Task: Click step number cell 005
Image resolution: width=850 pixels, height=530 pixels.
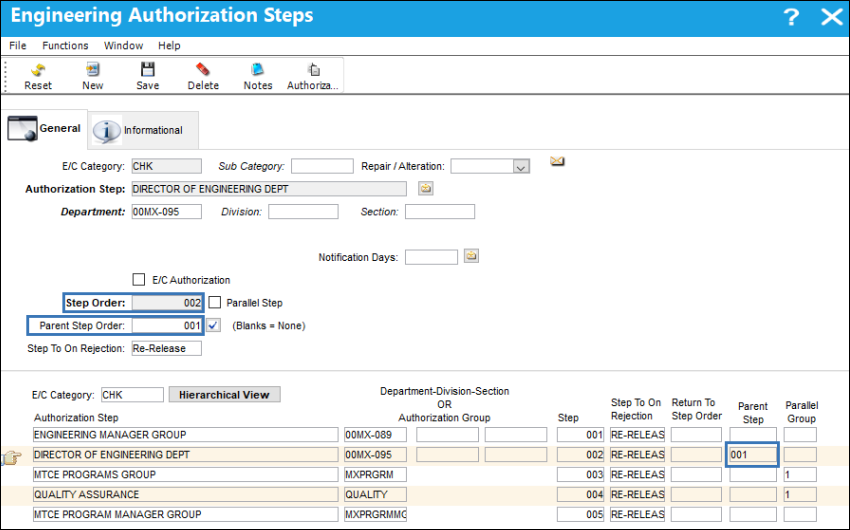Action: tap(580, 514)
